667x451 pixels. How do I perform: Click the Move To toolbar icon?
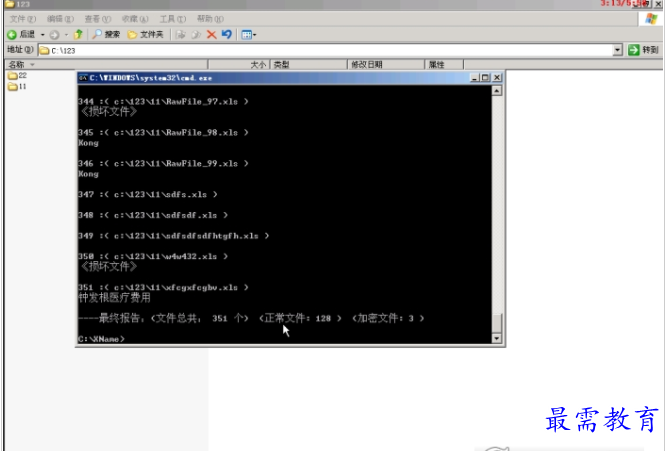181,34
